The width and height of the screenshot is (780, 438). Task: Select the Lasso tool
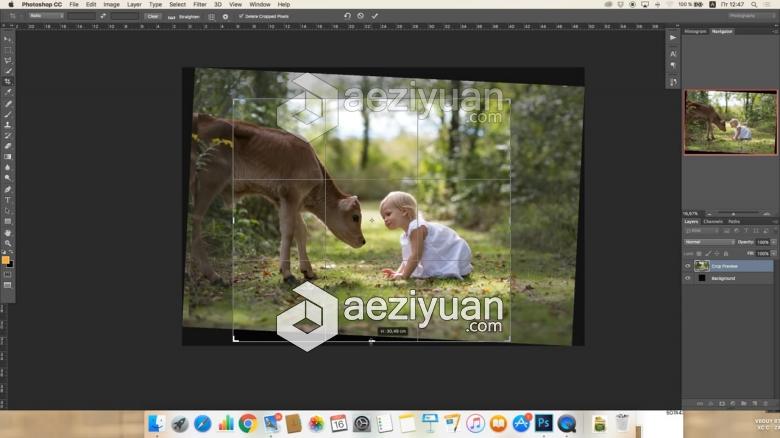point(7,61)
